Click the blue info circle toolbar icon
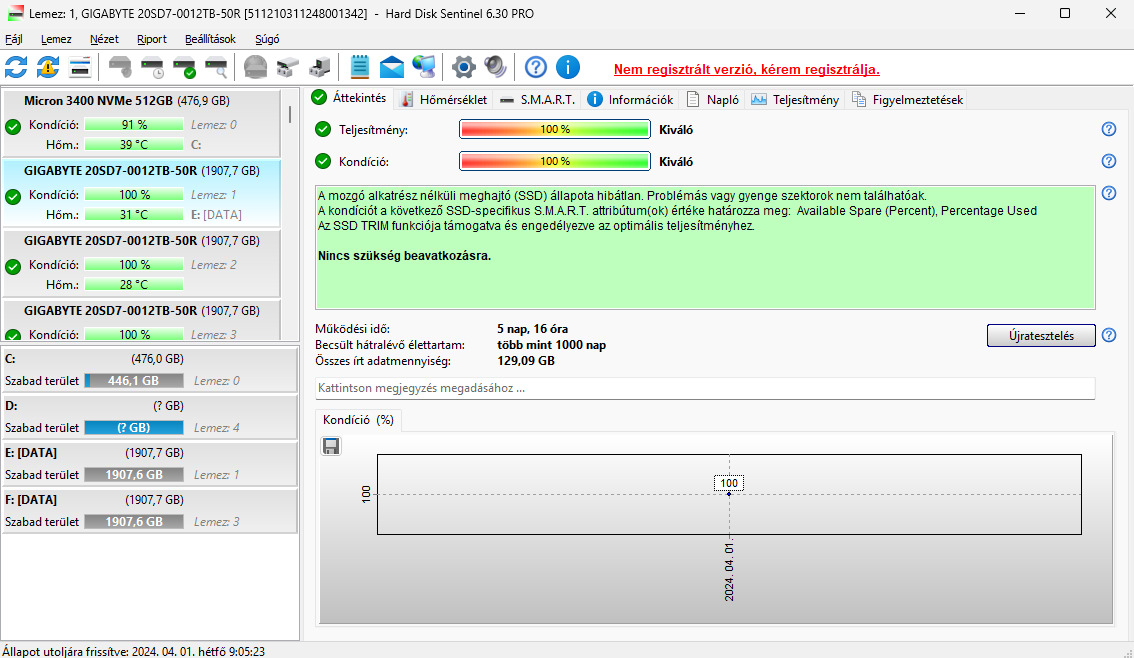Image resolution: width=1134 pixels, height=658 pixels. 568,67
